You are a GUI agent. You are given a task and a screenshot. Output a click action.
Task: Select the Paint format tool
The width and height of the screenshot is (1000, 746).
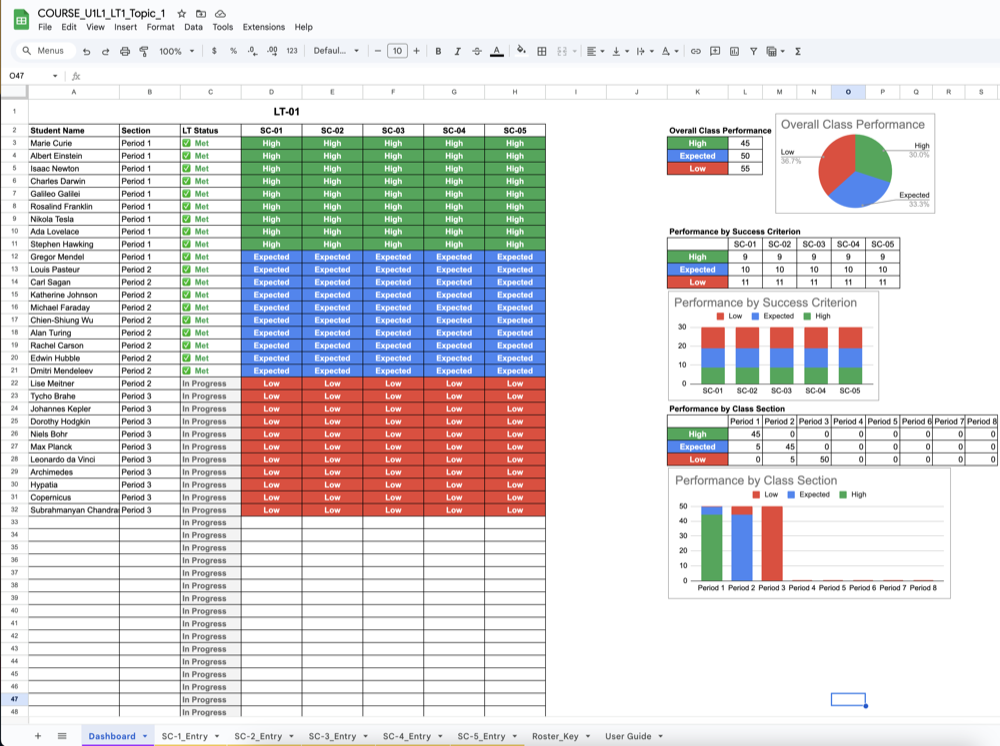pyautogui.click(x=144, y=51)
